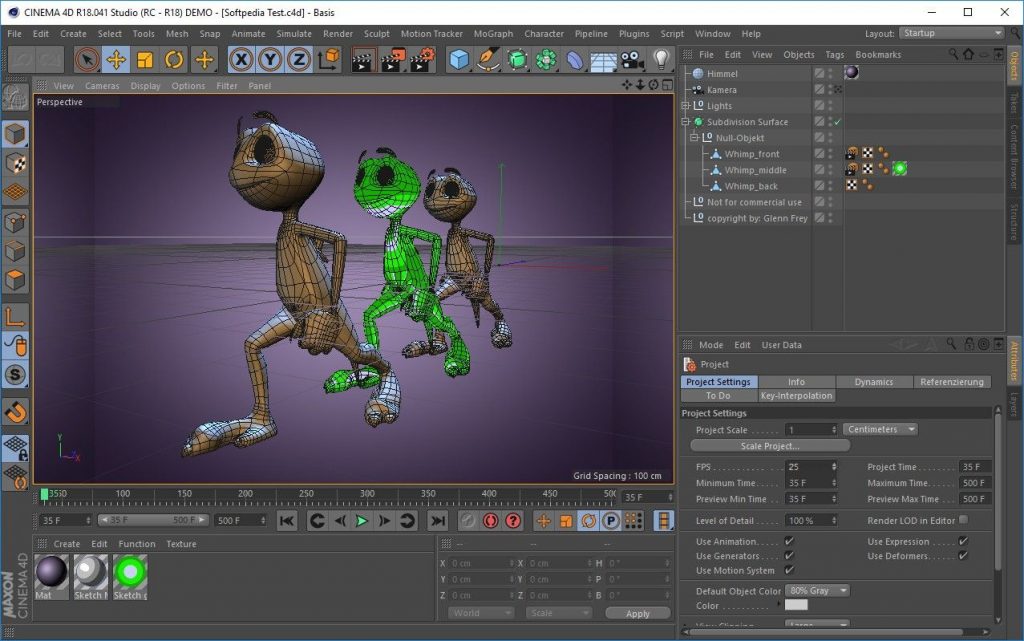Pick the Rotate tool
Screen dimensions: 1024x641
tap(174, 60)
